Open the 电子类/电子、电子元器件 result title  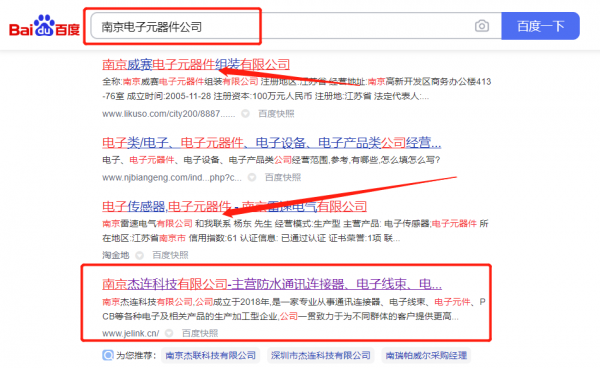[x=271, y=143]
